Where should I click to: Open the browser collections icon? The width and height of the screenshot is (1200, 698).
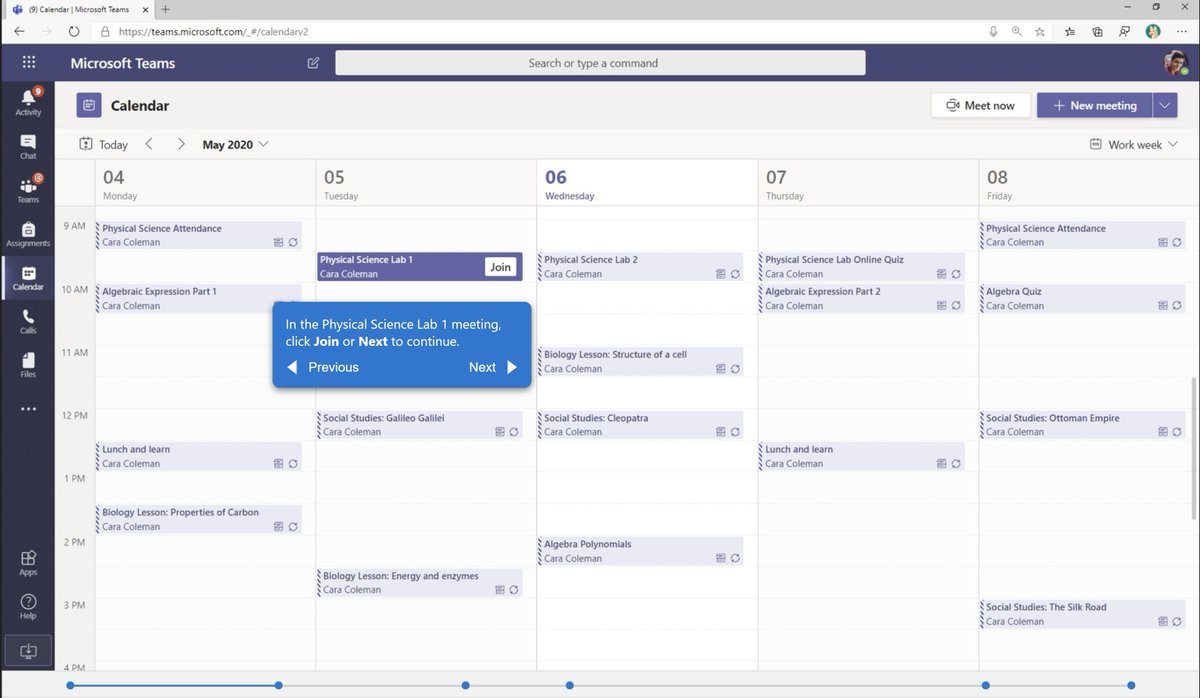click(x=1097, y=31)
